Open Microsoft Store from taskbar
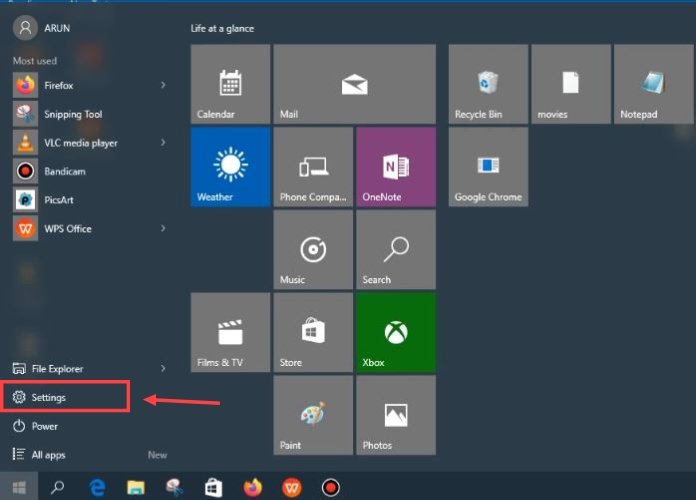The width and height of the screenshot is (696, 500). pos(213,487)
